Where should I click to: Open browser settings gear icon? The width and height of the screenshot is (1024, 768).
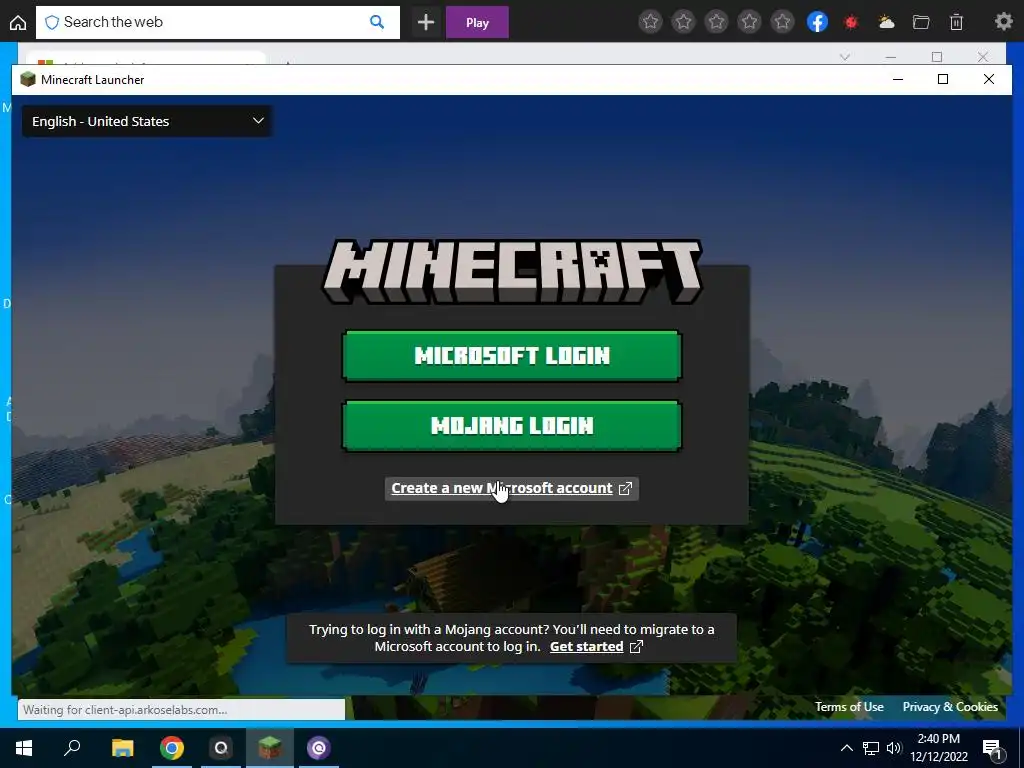pos(1004,22)
